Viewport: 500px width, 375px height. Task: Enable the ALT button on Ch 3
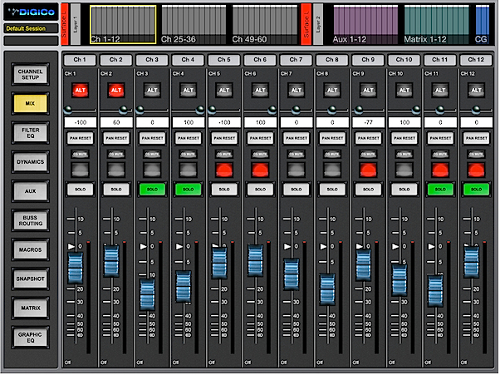(152, 90)
